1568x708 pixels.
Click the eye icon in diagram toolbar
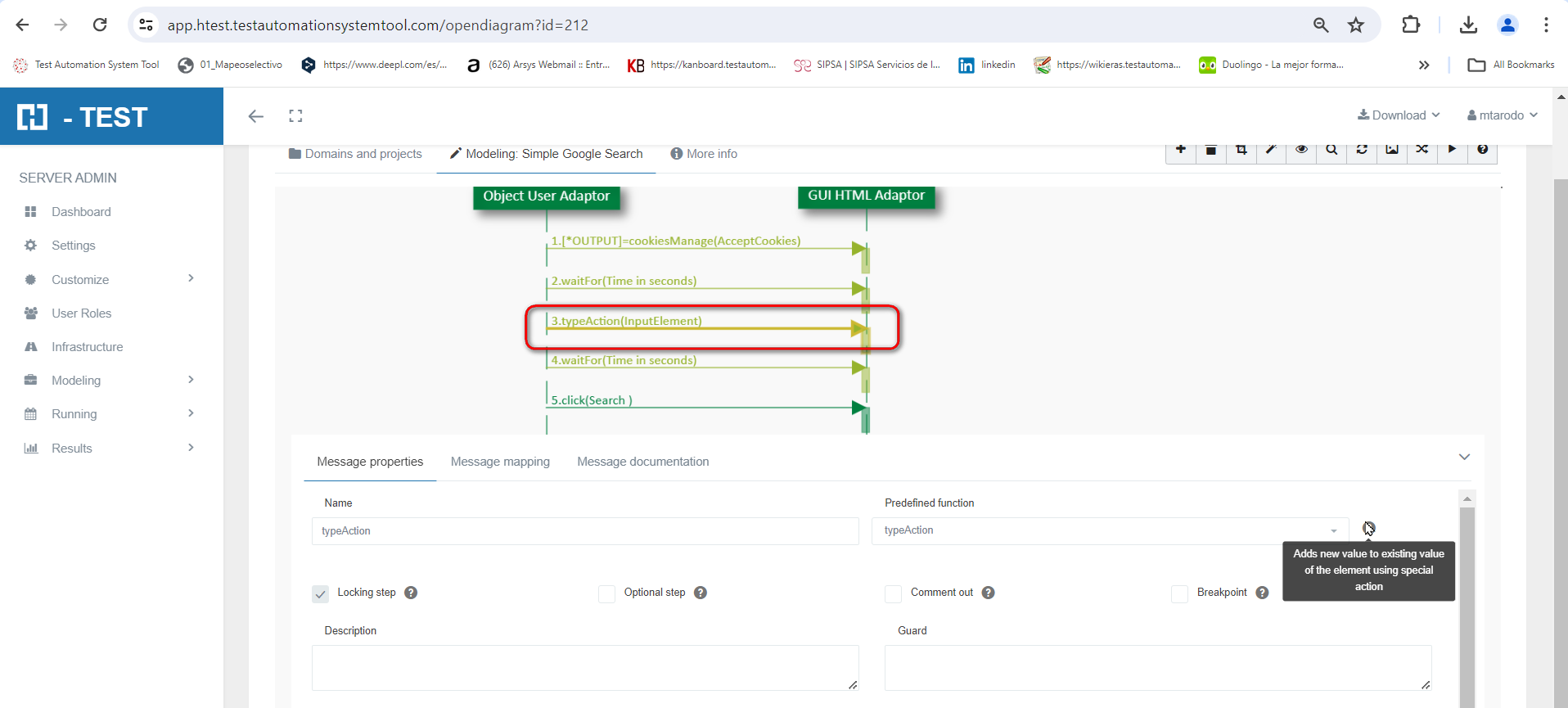pyautogui.click(x=1301, y=150)
